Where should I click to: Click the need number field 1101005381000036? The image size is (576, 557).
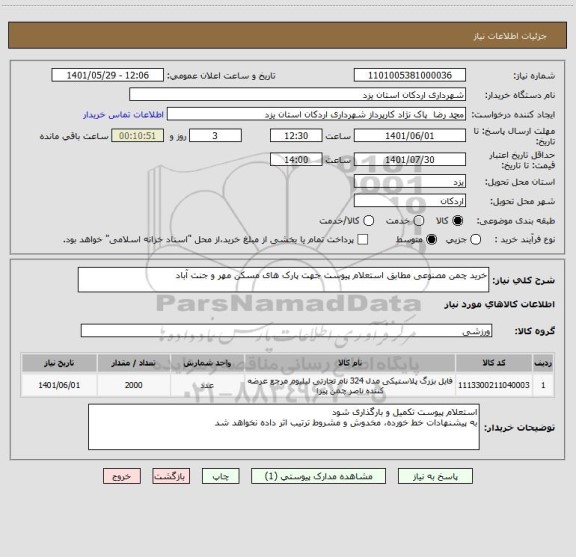pos(410,75)
